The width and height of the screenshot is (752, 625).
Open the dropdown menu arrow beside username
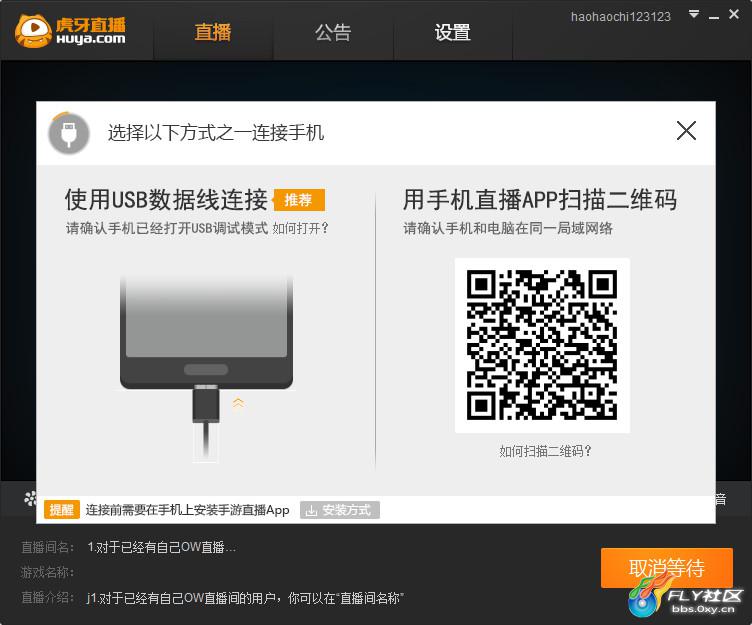pos(693,14)
